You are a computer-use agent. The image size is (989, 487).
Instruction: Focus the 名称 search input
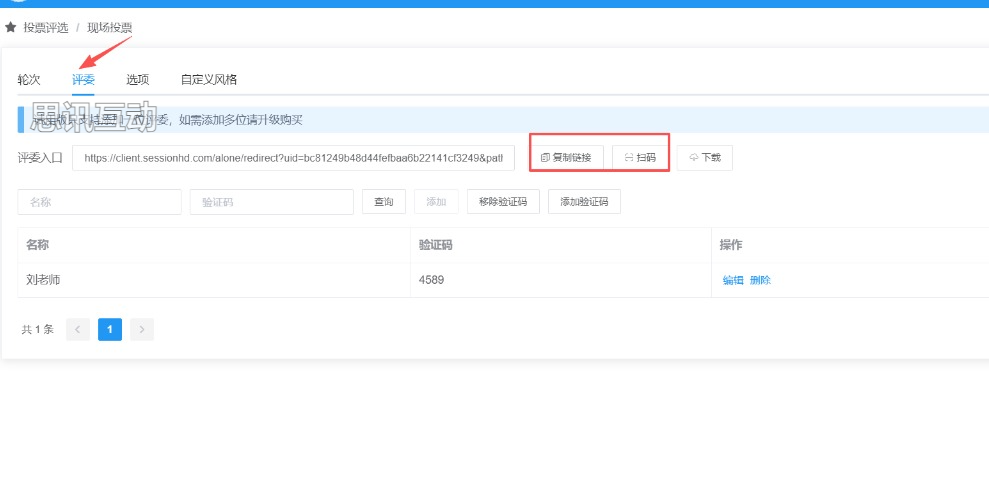pyautogui.click(x=99, y=202)
